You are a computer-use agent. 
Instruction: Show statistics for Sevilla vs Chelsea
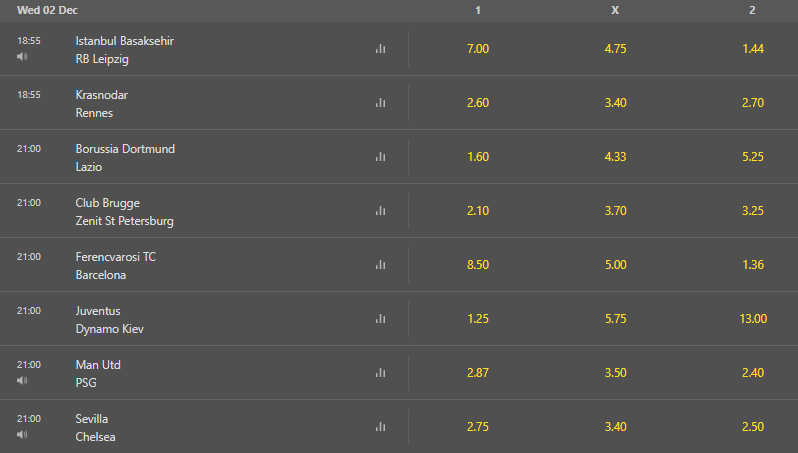(380, 426)
